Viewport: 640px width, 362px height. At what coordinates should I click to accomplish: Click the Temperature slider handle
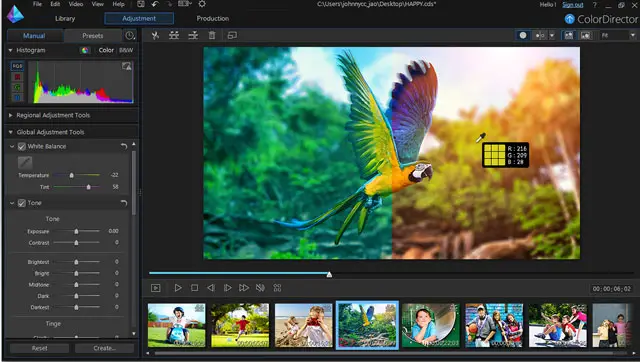click(x=71, y=175)
